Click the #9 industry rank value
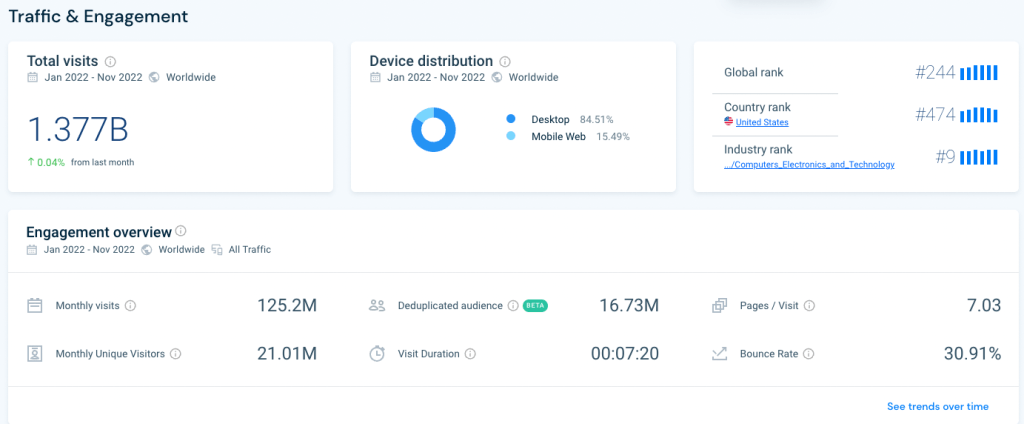The width and height of the screenshot is (1024, 424). coord(946,157)
